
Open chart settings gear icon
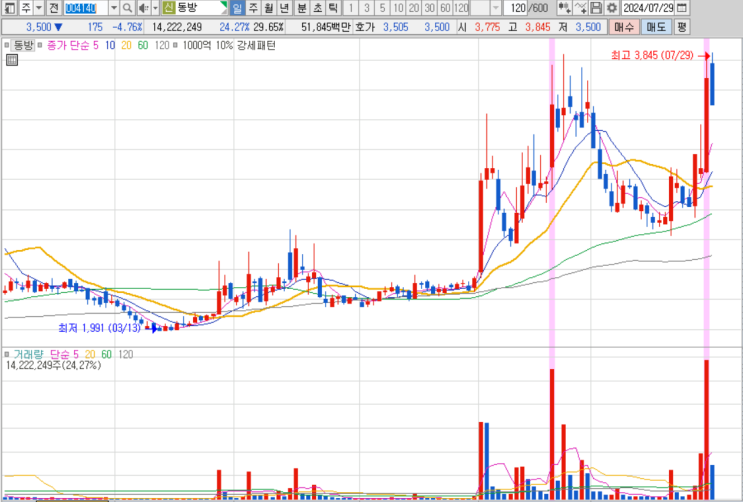coord(612,8)
